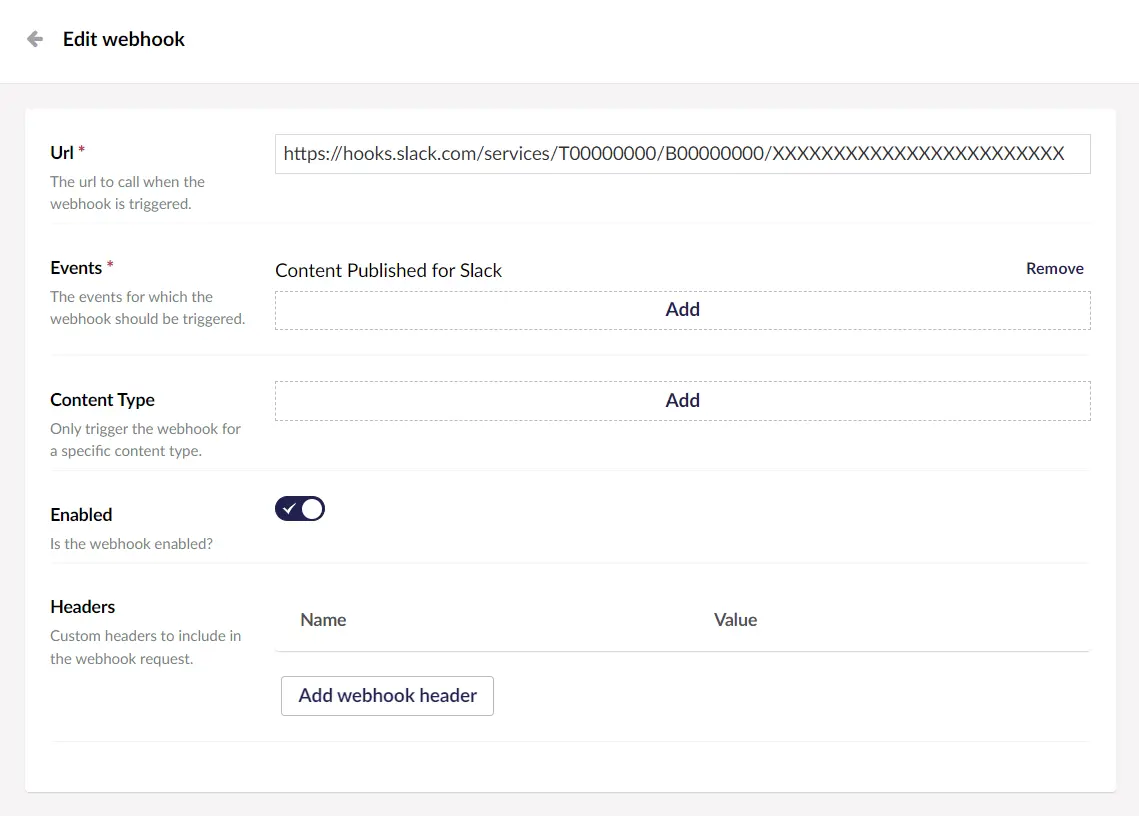Add a new event under Events

pos(682,310)
